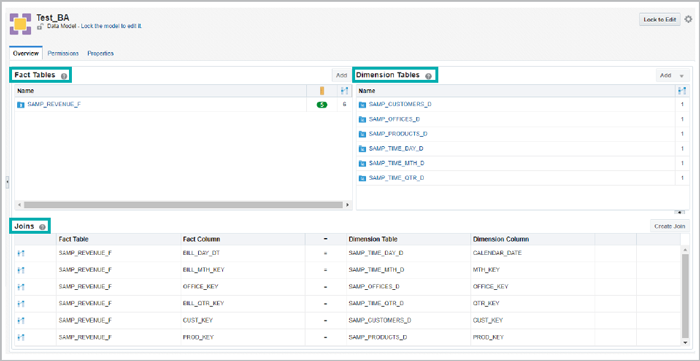Click the small collapse arrow below Dimension Tables
This screenshot has width=700, height=361.
click(x=681, y=212)
